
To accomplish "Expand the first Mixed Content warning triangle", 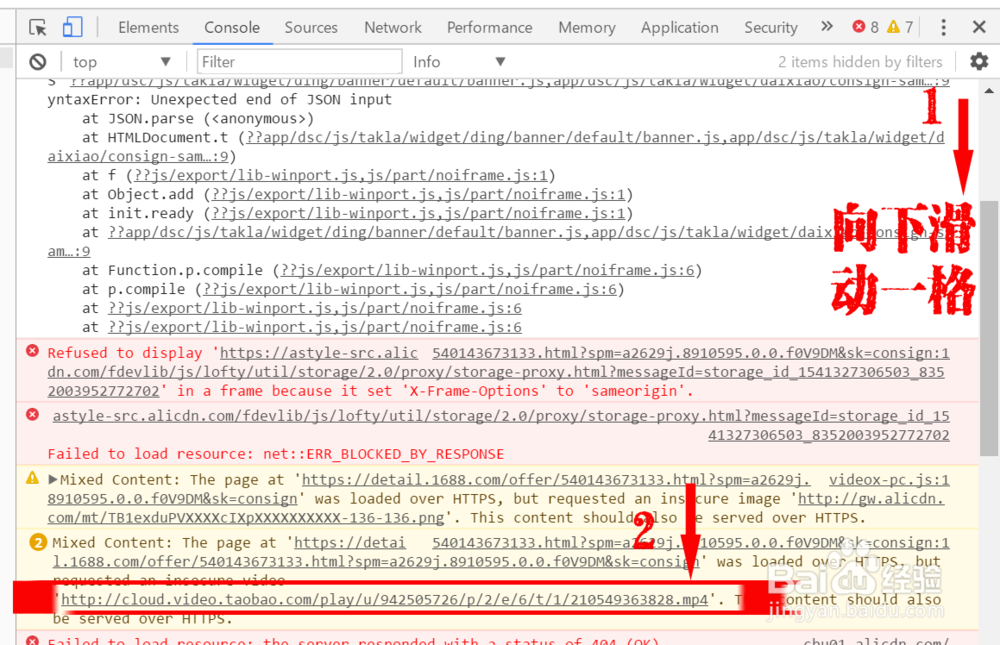I will (x=53, y=479).
